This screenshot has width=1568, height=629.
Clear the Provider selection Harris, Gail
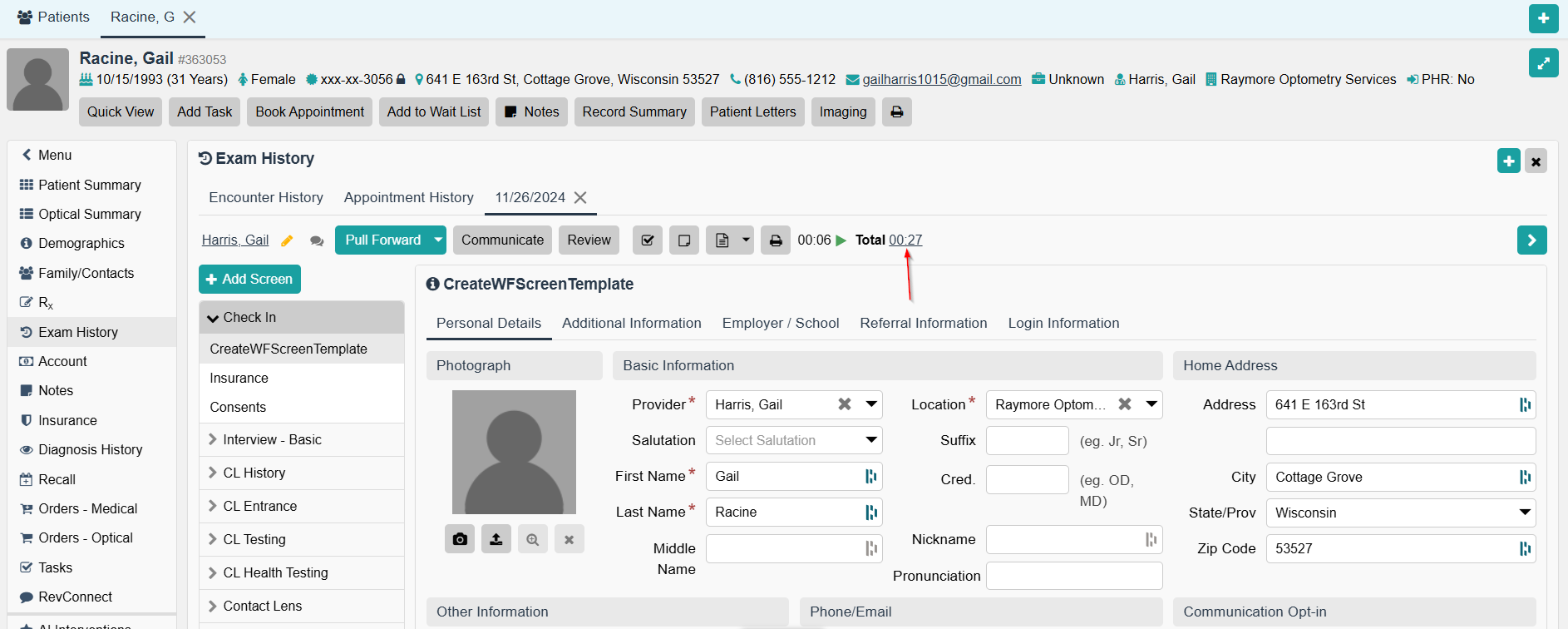tap(845, 404)
